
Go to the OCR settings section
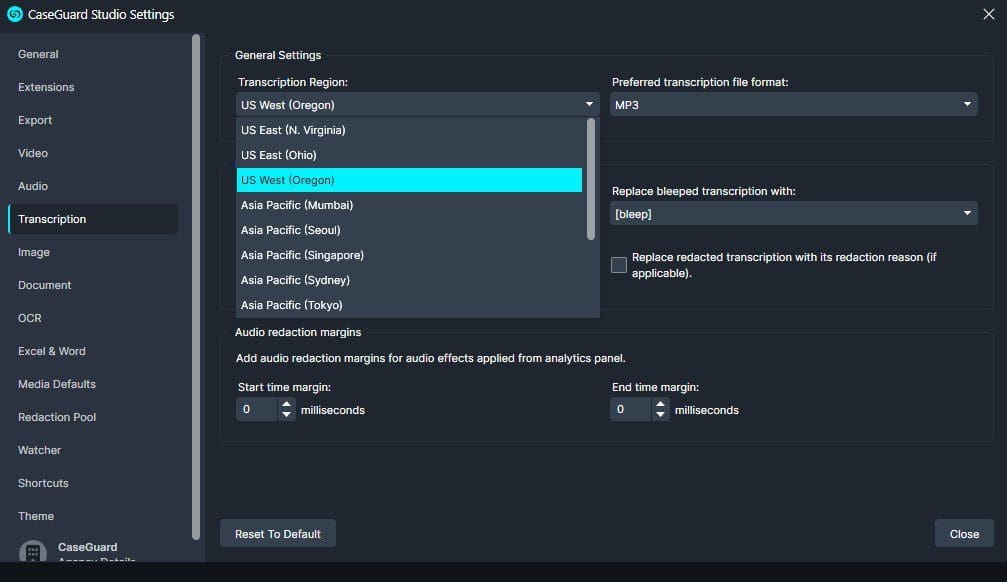pyautogui.click(x=31, y=318)
